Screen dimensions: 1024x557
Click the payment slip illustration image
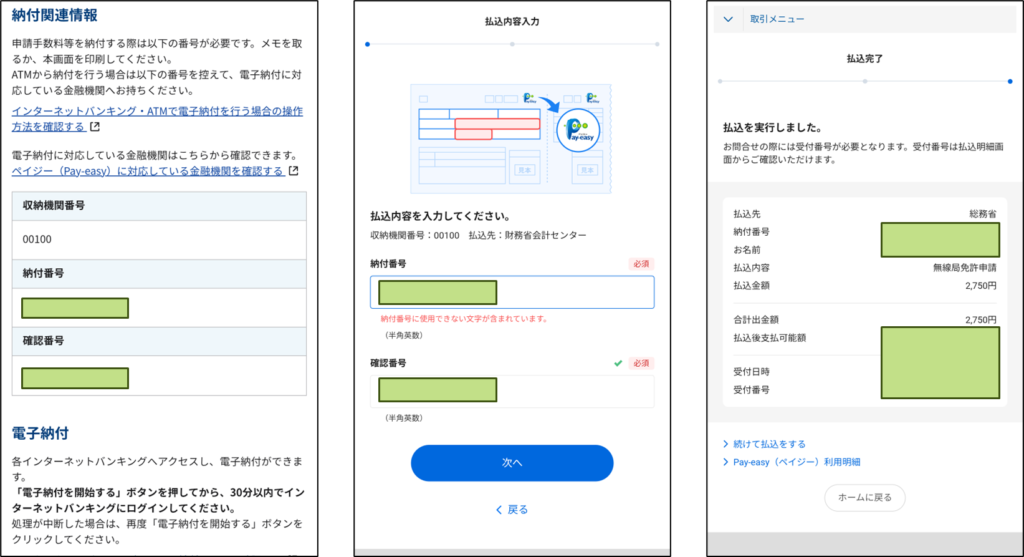point(511,139)
